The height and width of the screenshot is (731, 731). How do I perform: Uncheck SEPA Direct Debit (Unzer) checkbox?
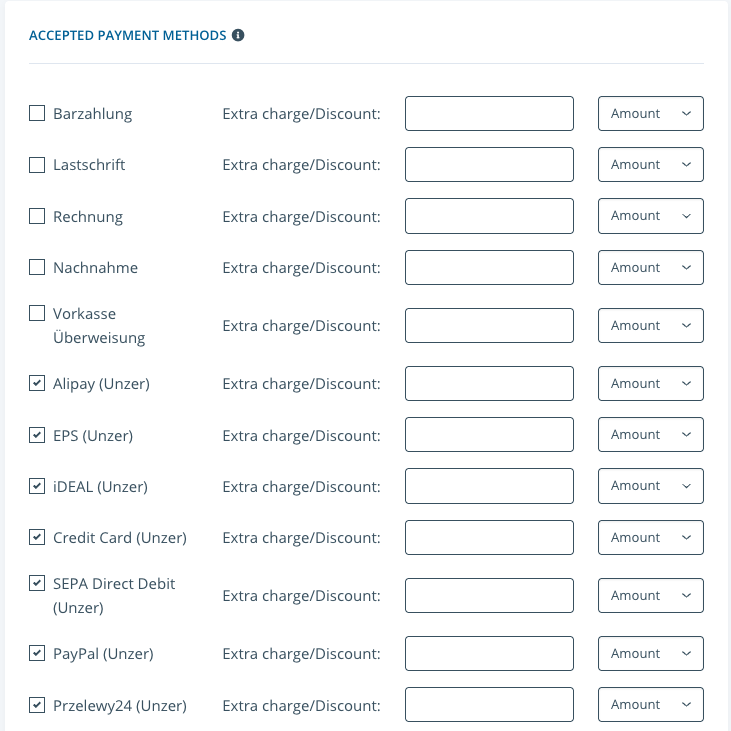[x=37, y=583]
